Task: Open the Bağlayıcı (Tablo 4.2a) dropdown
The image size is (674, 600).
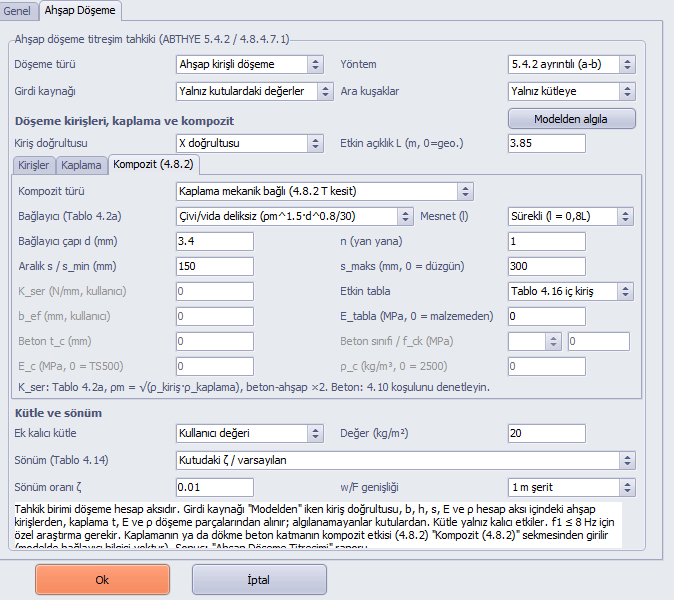Action: pos(294,216)
